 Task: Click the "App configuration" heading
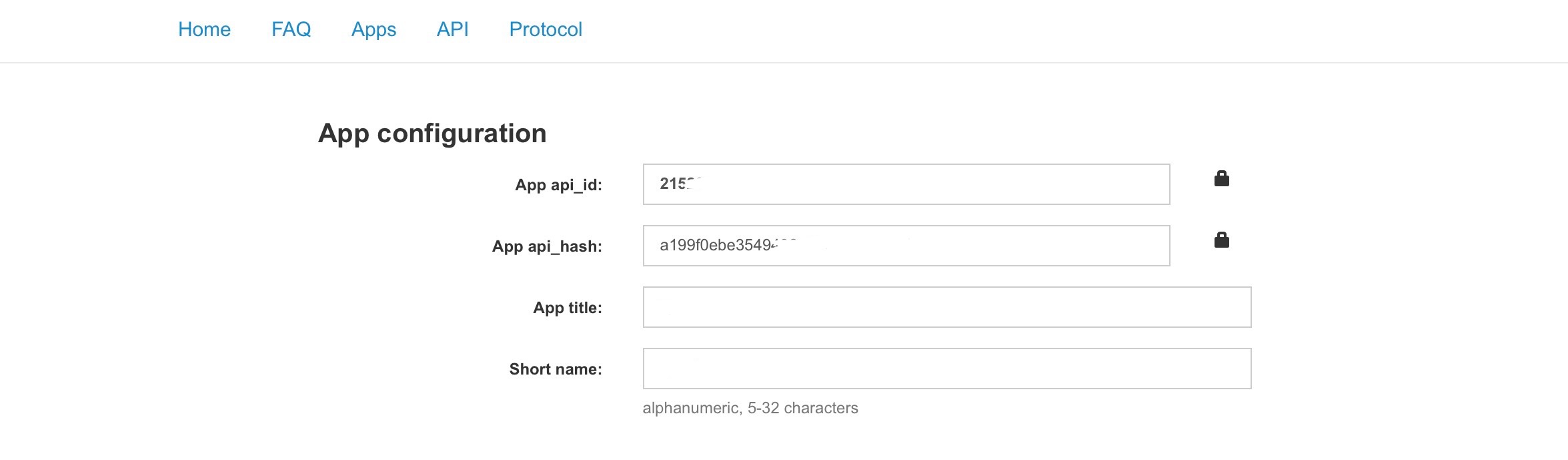click(x=432, y=134)
